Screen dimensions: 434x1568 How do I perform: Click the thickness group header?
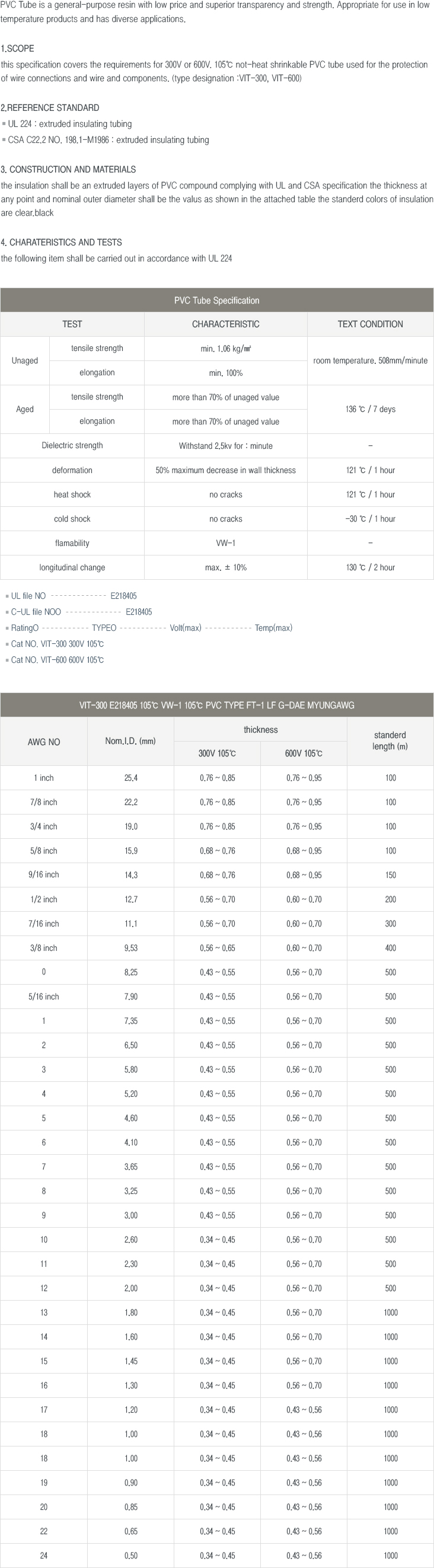(x=260, y=729)
